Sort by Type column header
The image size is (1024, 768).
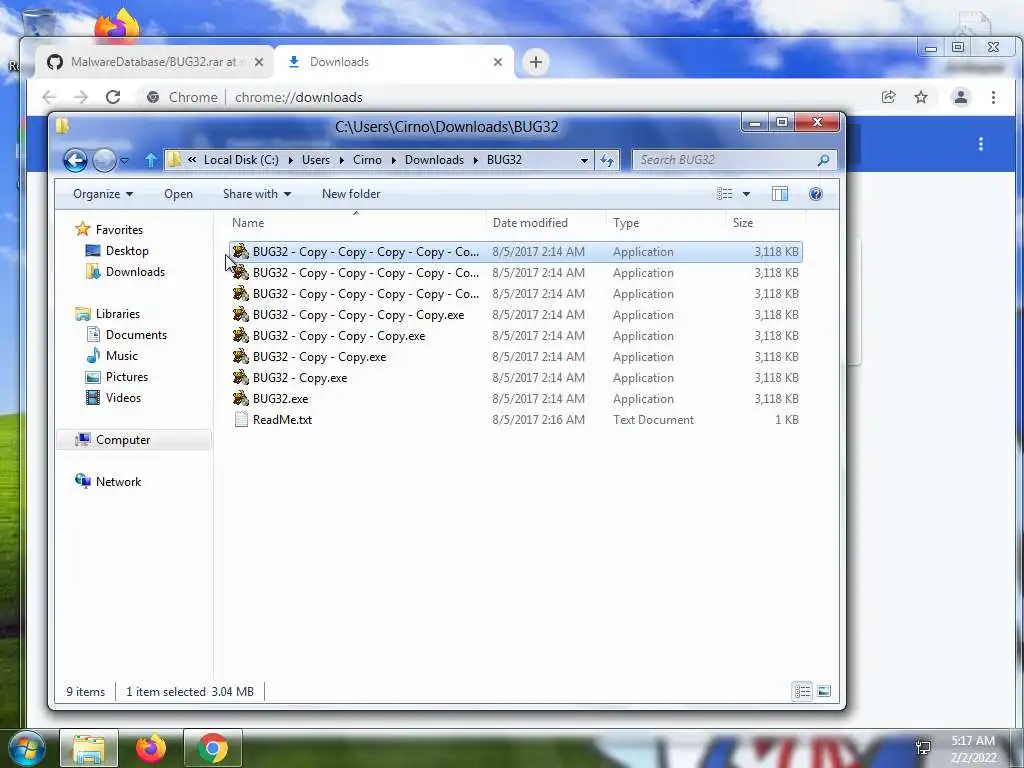tap(665, 223)
